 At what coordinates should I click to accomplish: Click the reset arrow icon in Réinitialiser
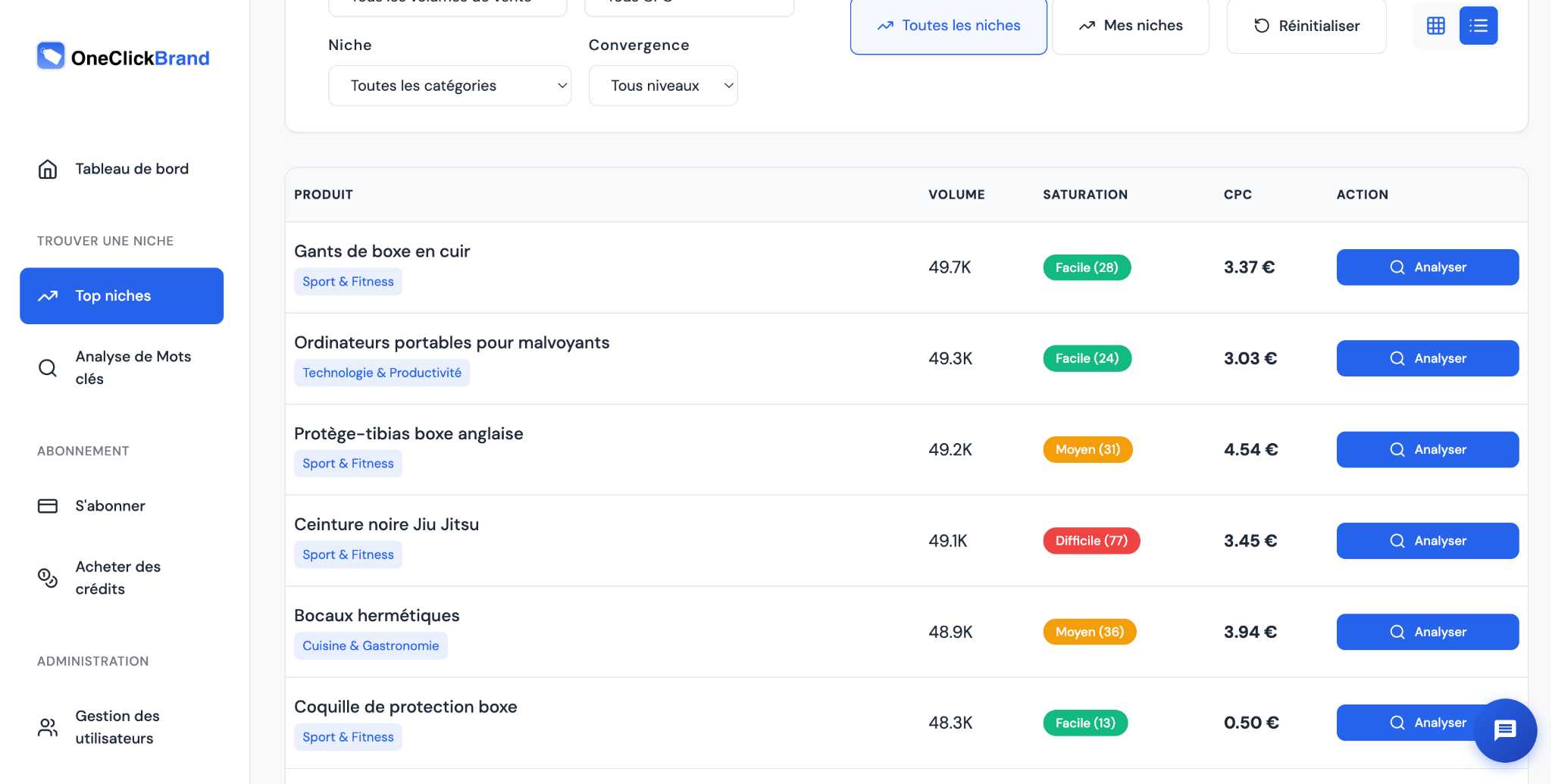click(1262, 26)
